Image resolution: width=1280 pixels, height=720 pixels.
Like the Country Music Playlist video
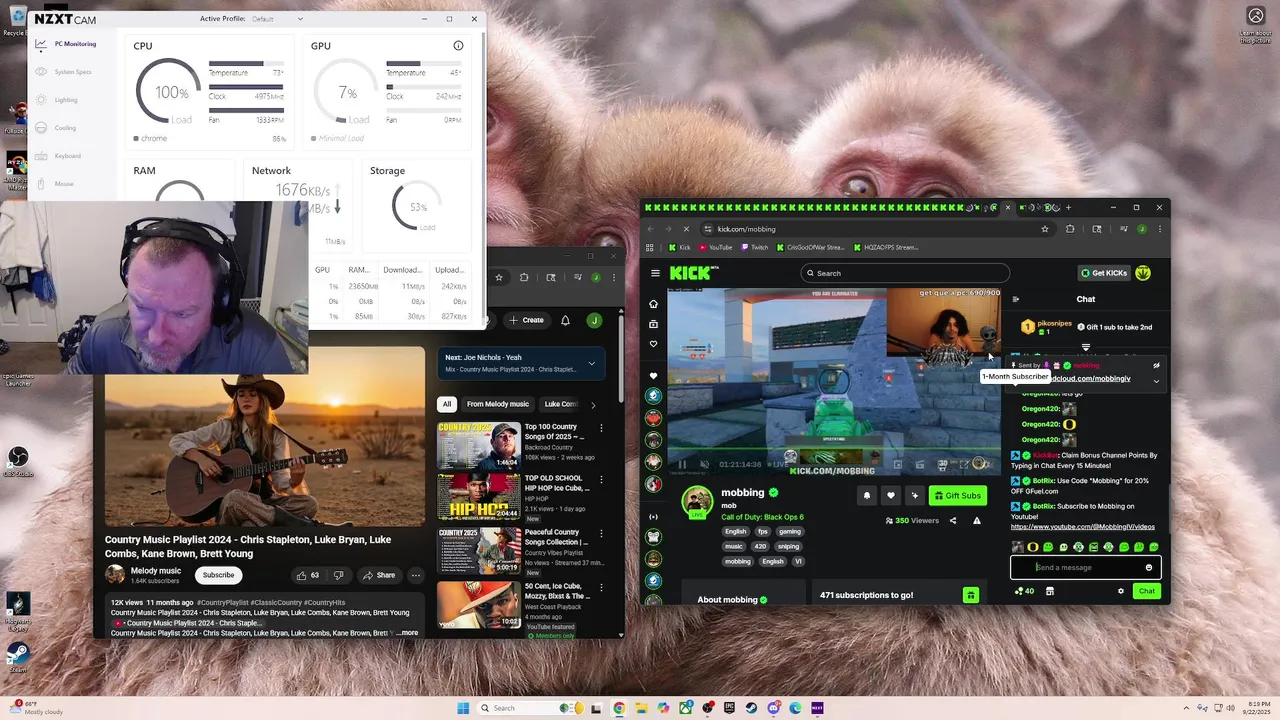[x=308, y=575]
